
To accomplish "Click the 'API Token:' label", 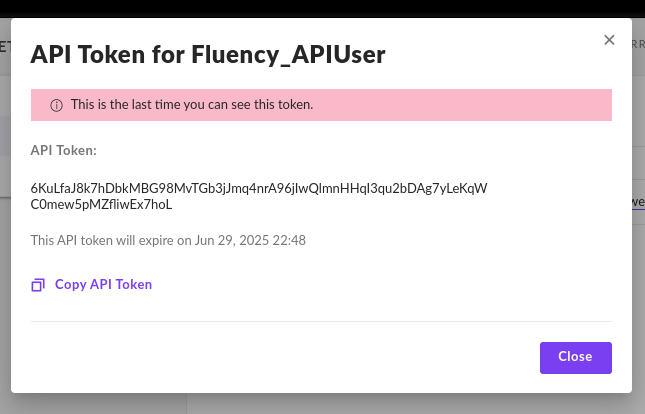I will tap(64, 150).
